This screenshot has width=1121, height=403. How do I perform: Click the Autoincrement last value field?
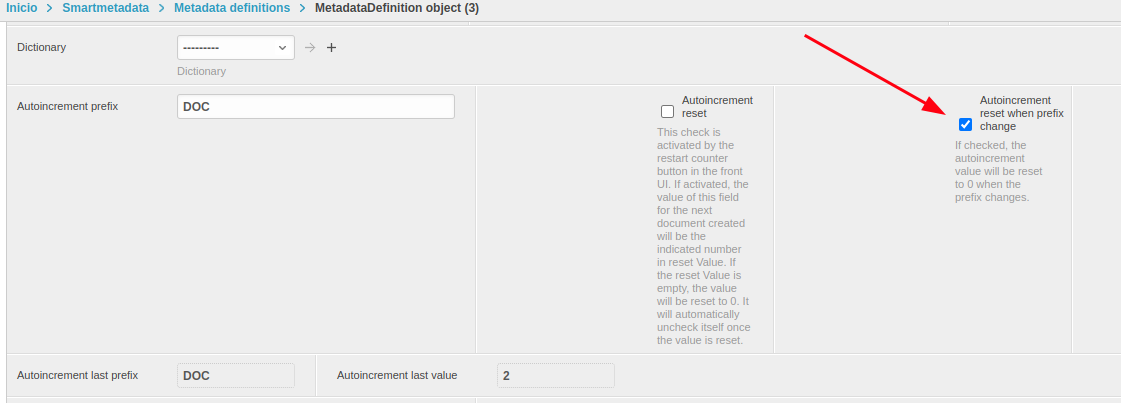coord(556,375)
